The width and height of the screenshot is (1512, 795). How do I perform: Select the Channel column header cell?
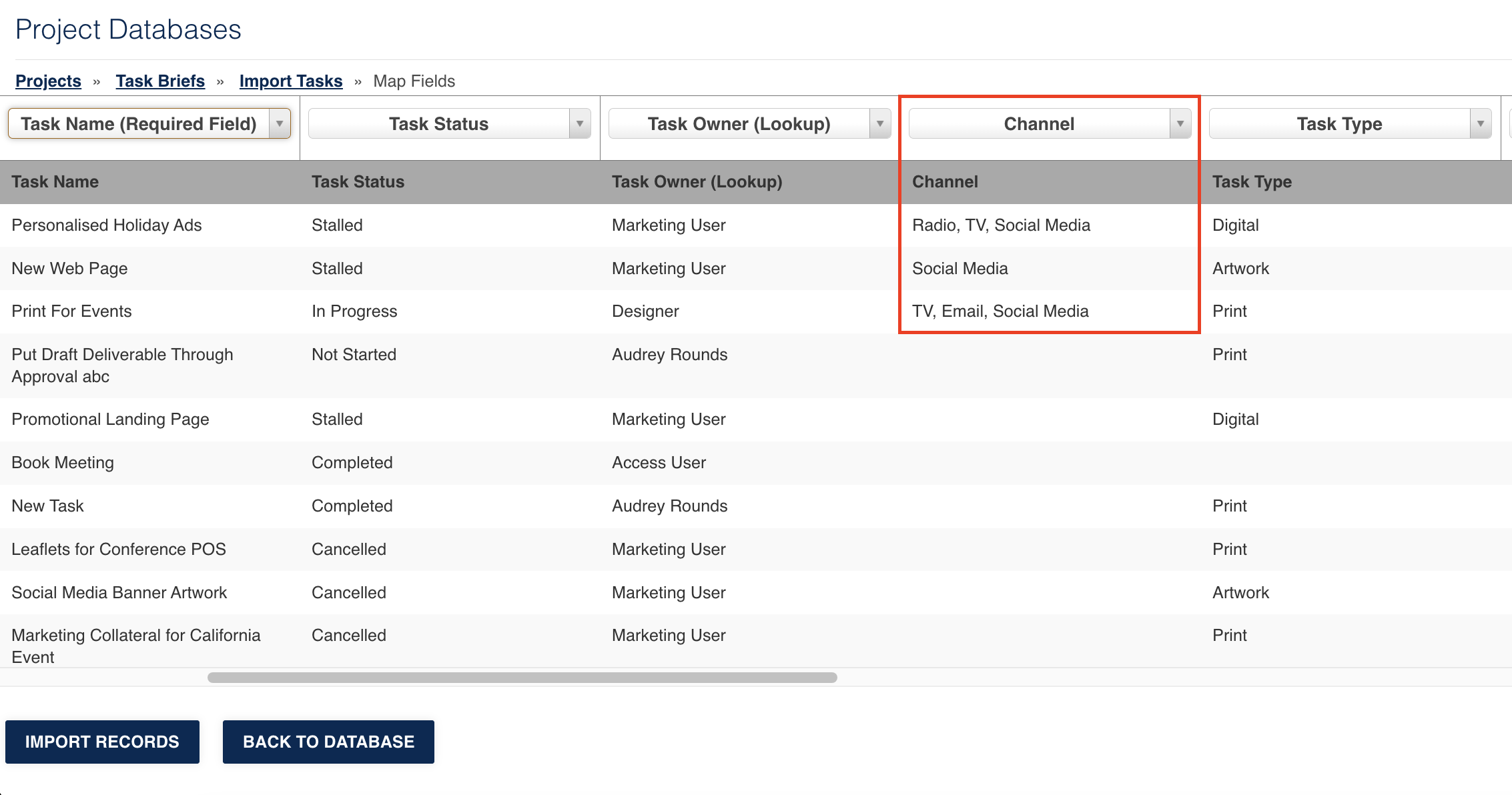(x=1050, y=182)
